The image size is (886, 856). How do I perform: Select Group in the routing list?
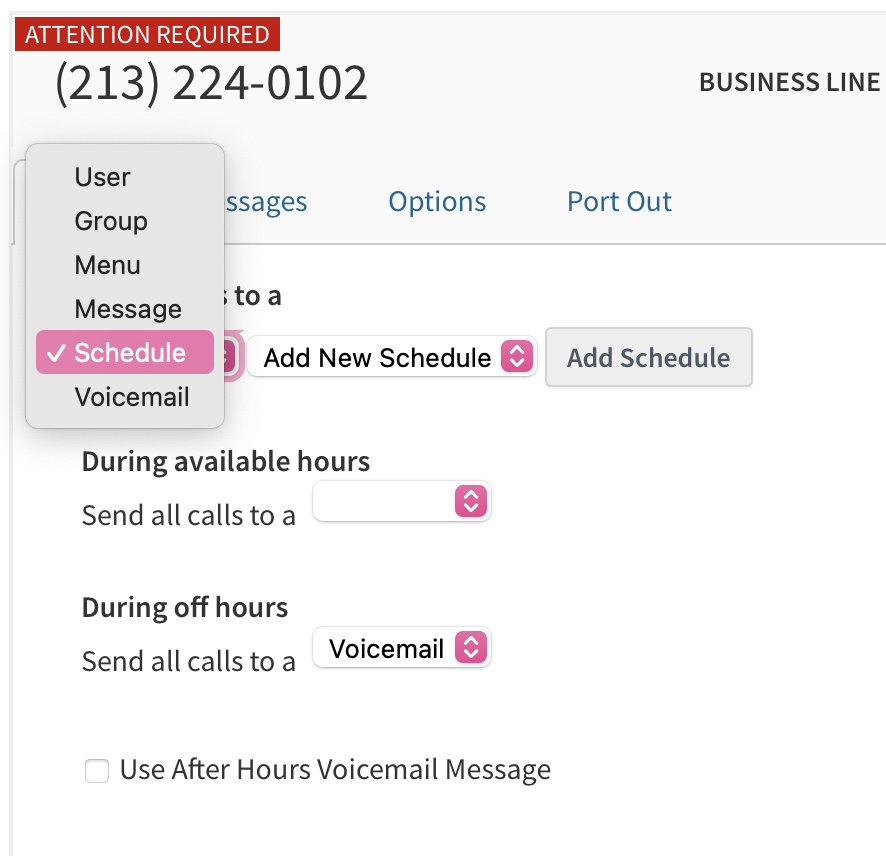111,221
